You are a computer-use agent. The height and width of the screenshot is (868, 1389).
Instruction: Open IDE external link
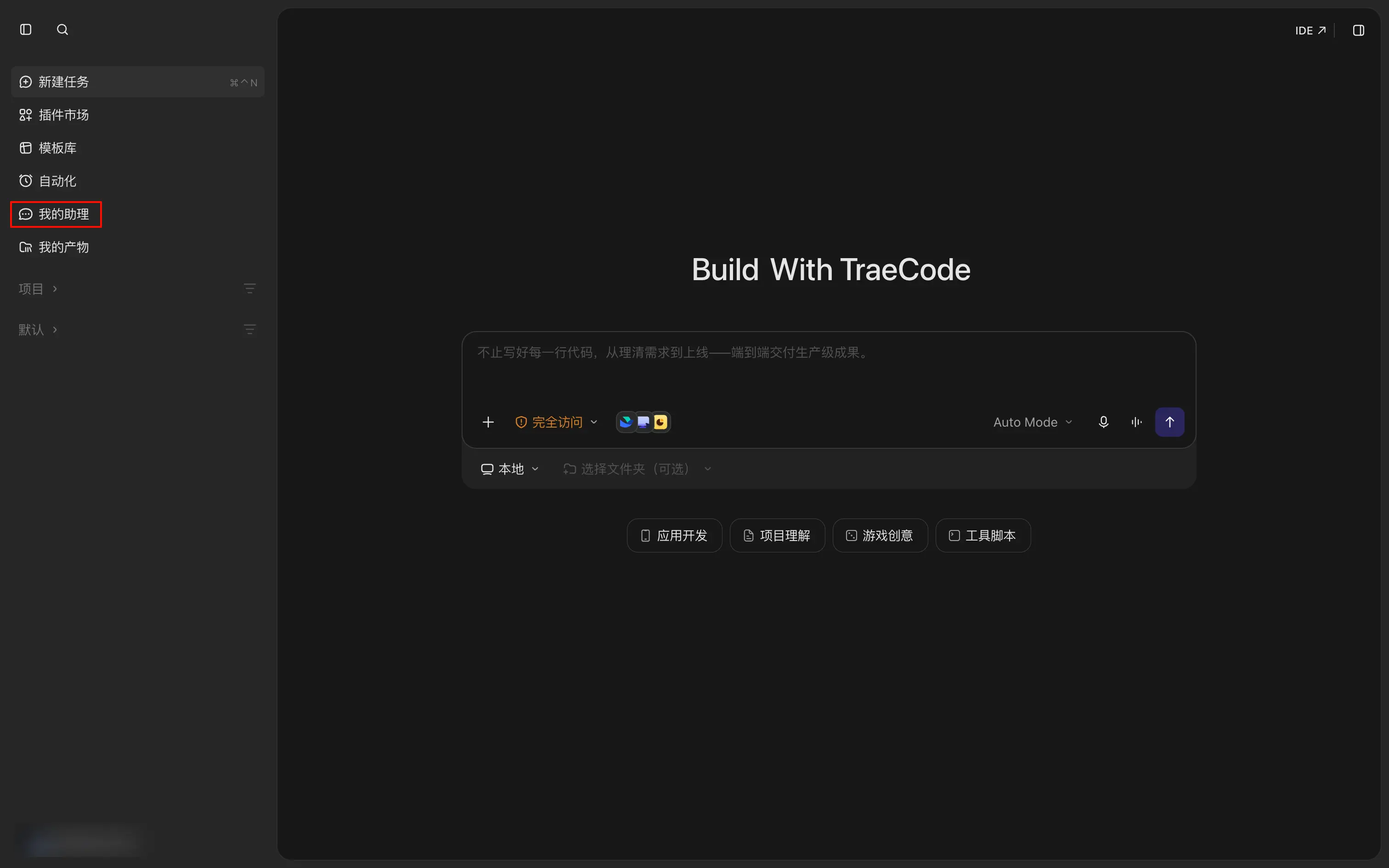[1310, 30]
